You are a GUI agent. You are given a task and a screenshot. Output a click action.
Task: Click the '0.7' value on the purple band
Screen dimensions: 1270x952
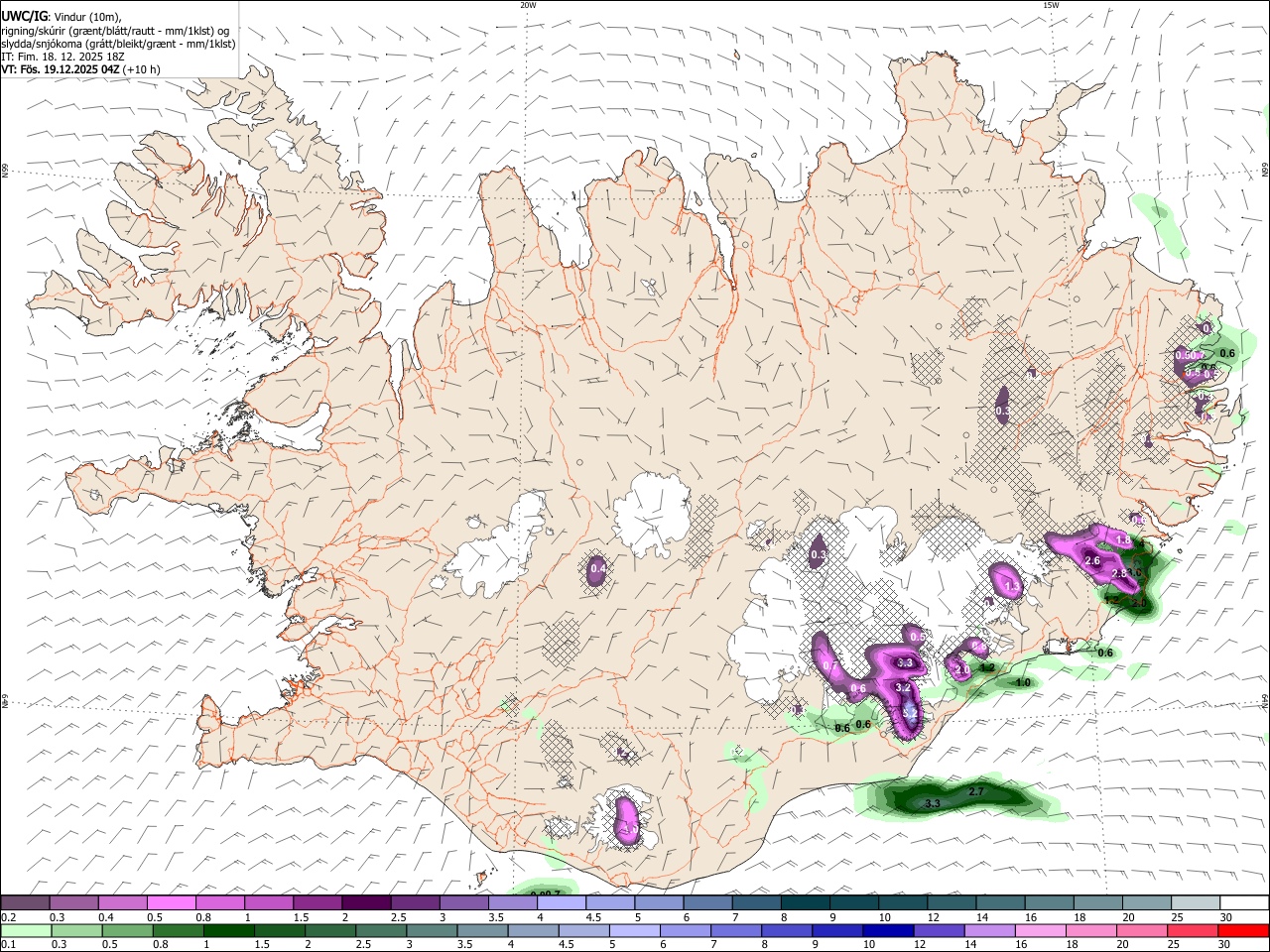[830, 664]
